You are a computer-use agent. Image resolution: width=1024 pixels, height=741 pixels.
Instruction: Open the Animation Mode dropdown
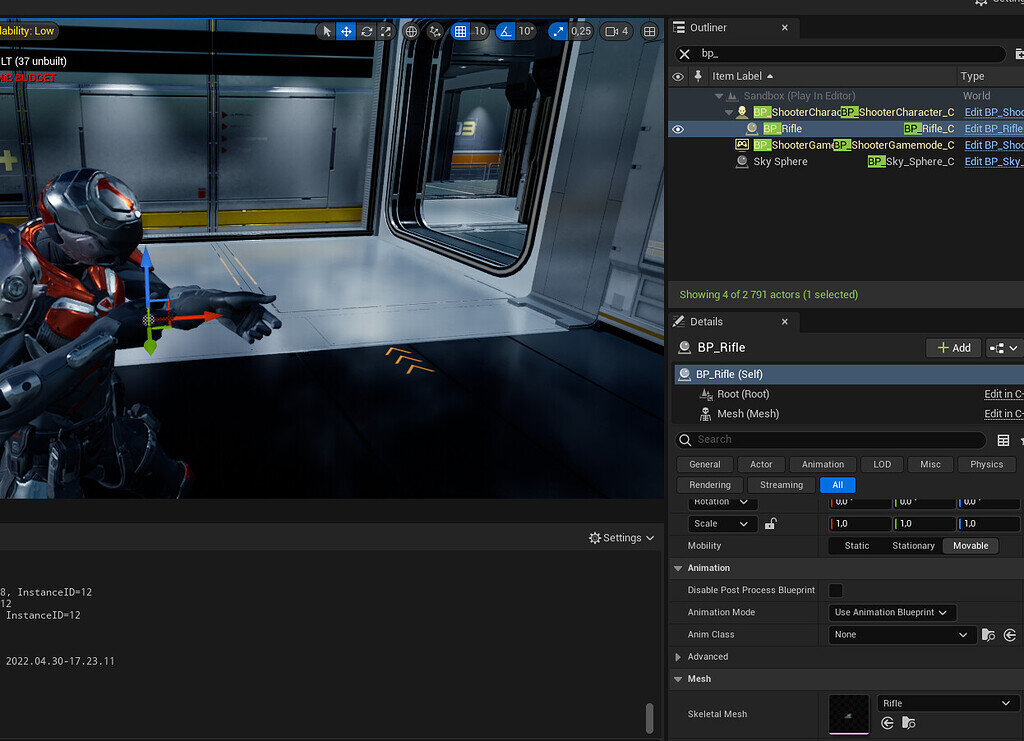(892, 612)
